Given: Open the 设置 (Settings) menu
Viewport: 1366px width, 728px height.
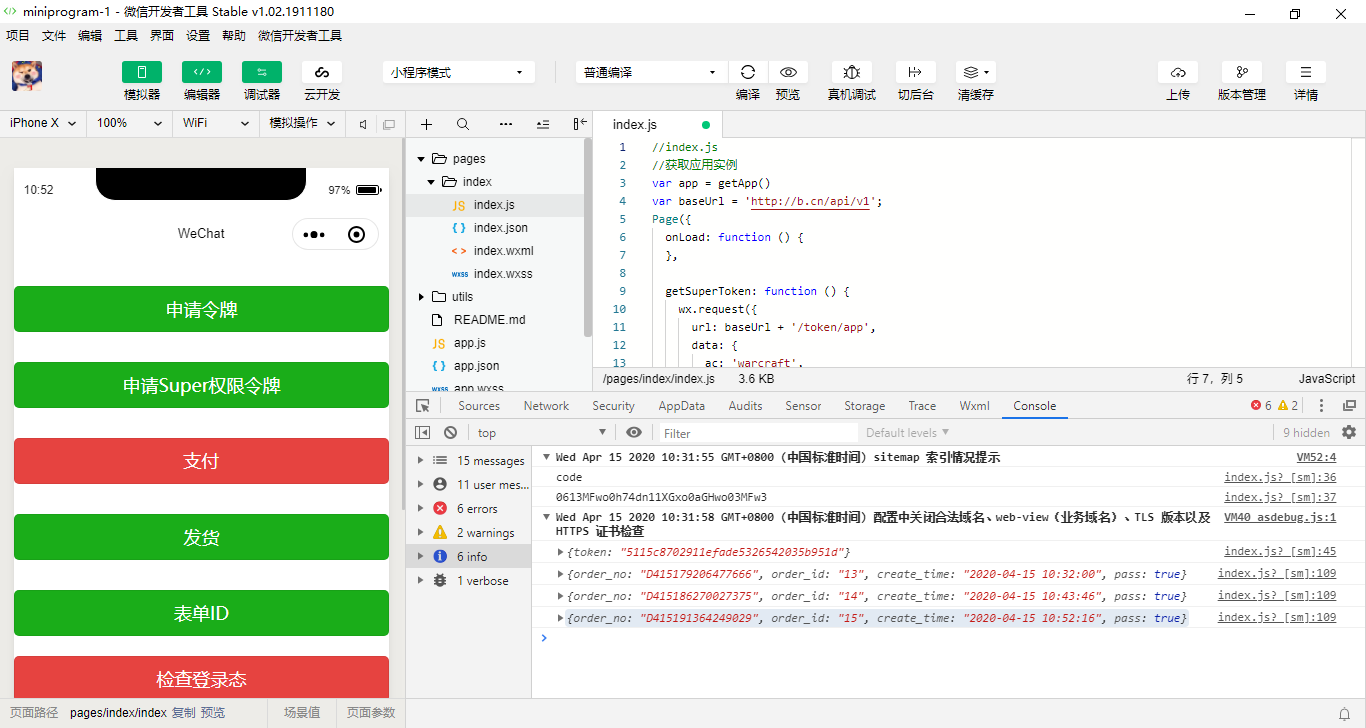Looking at the screenshot, I should [x=198, y=35].
